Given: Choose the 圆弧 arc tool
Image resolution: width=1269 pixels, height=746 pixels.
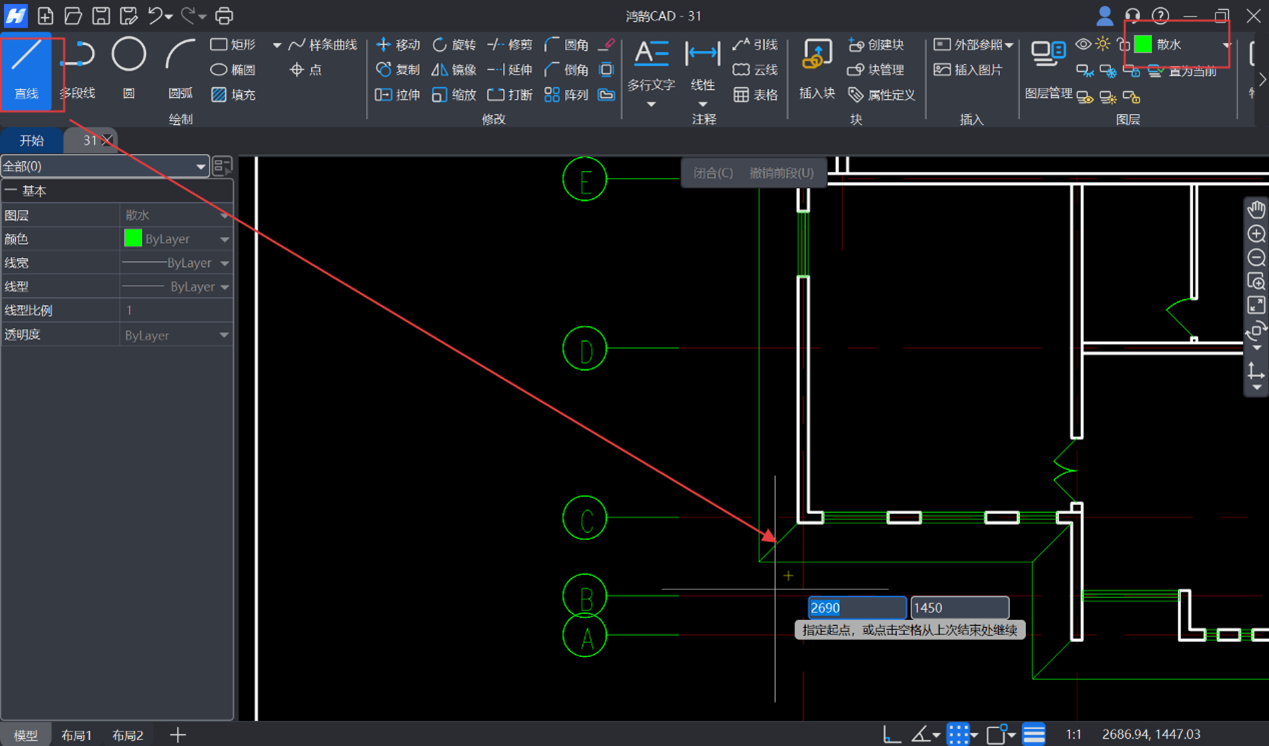Looking at the screenshot, I should point(180,67).
